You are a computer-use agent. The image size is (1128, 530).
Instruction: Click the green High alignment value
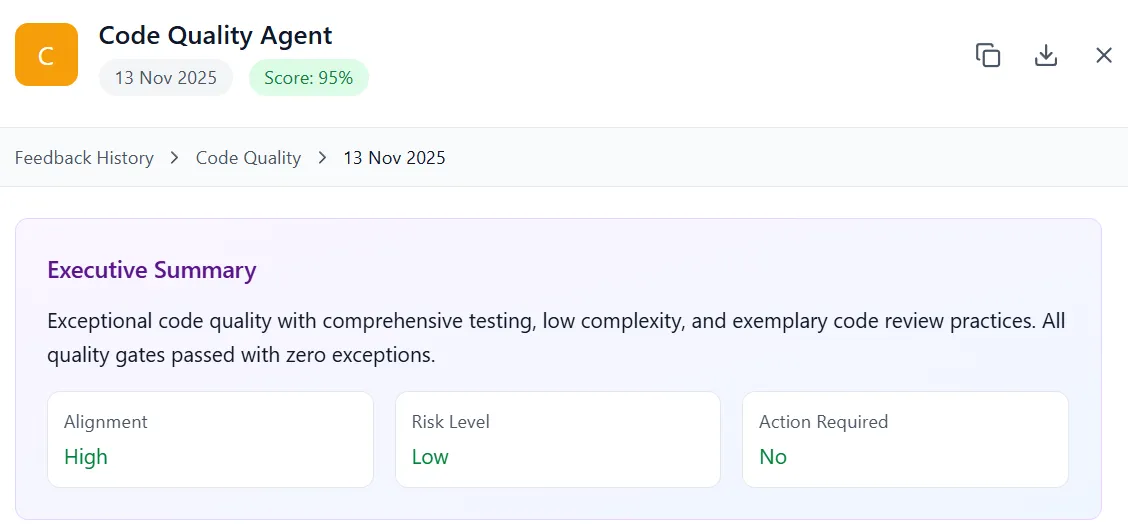coord(86,457)
